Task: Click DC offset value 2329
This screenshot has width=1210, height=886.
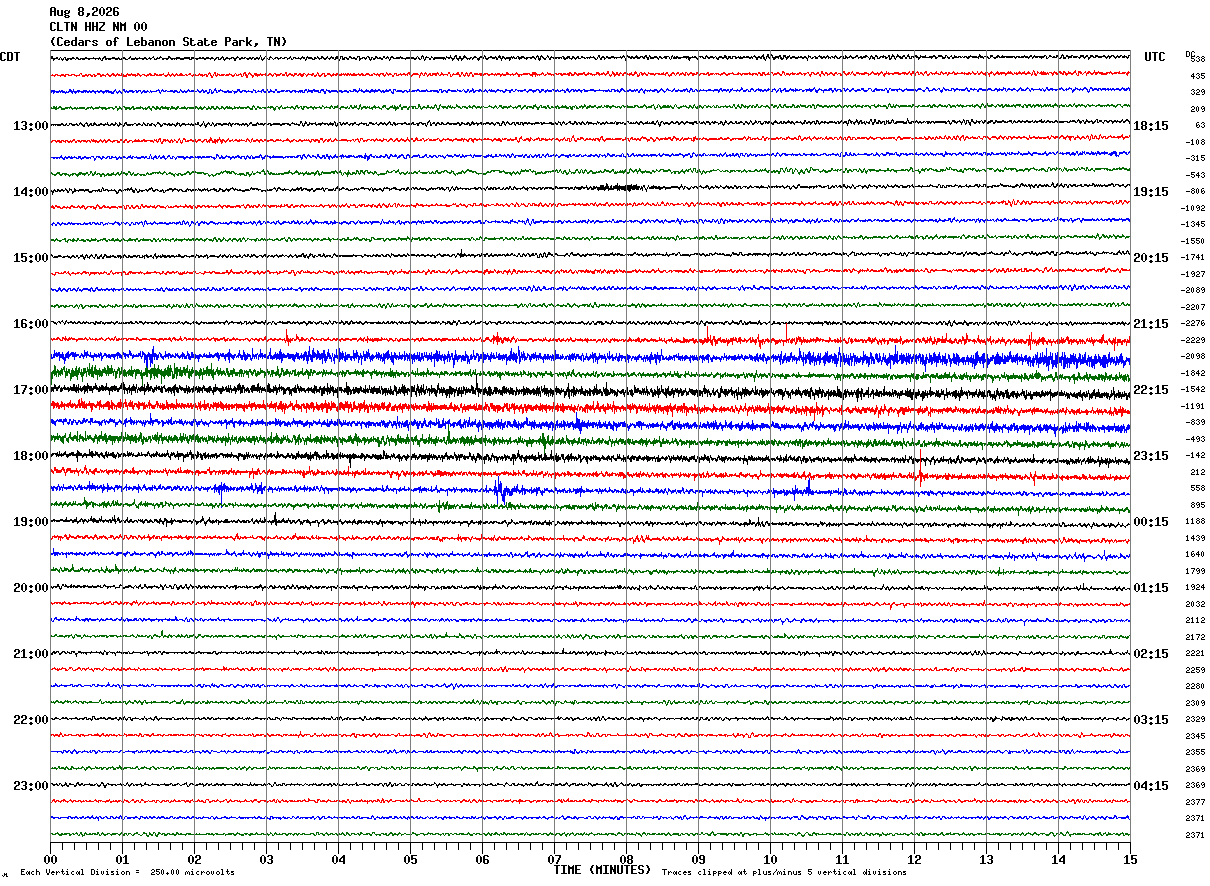Action: (x=1195, y=719)
